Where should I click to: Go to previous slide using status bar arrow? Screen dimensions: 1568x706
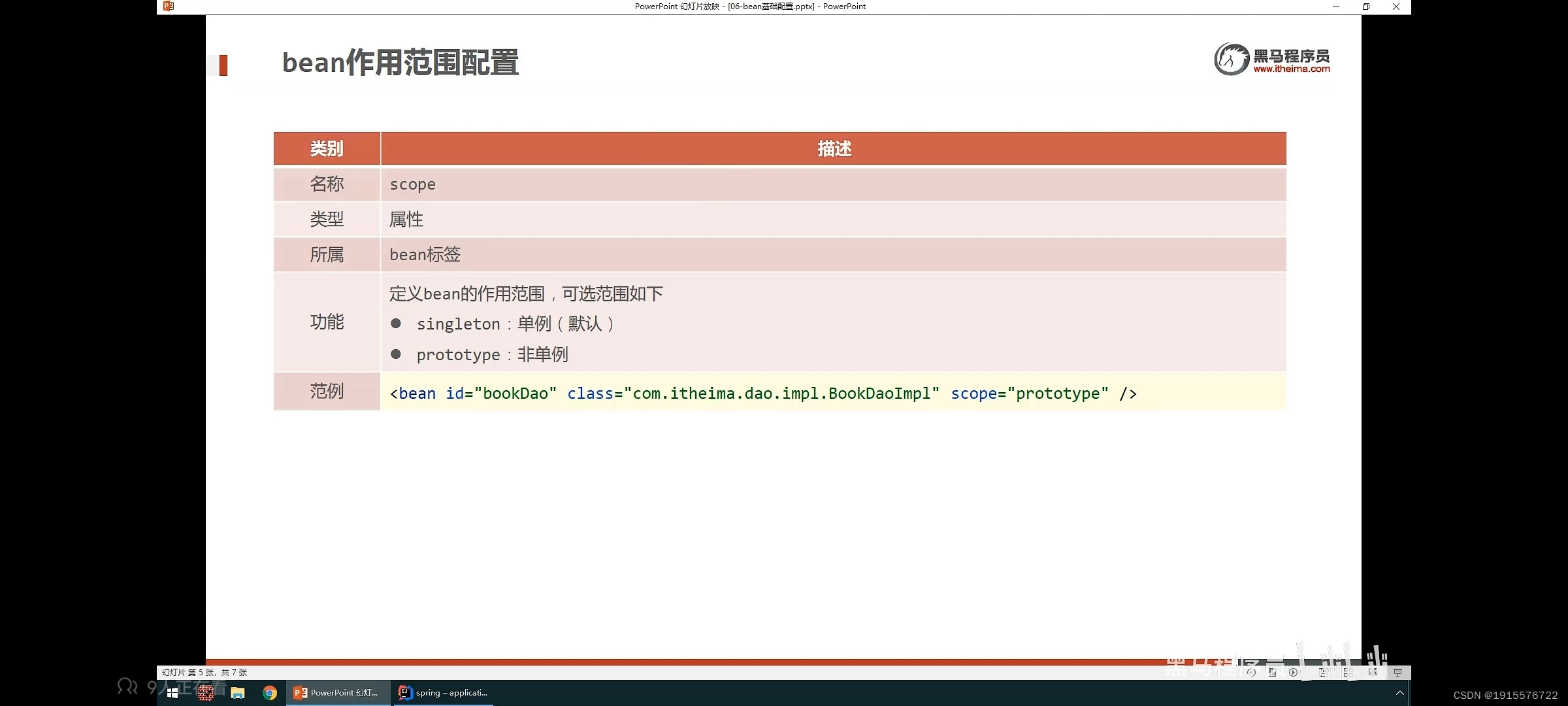click(x=1251, y=672)
